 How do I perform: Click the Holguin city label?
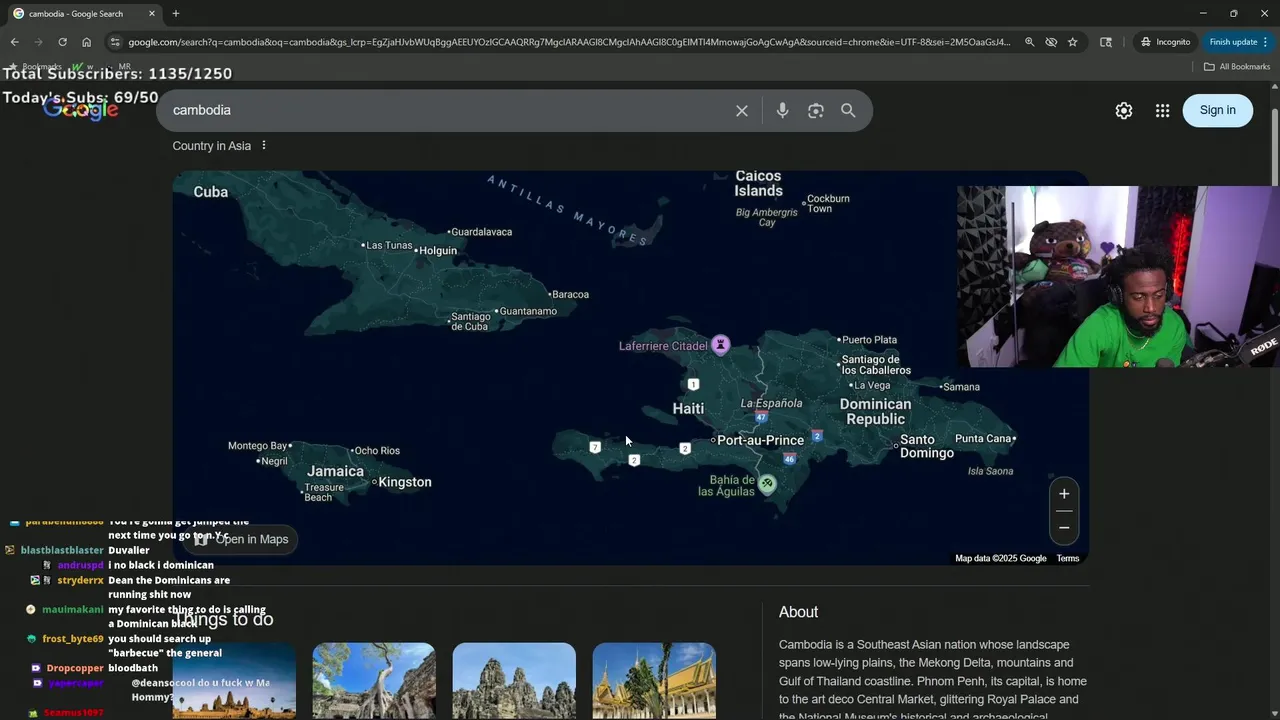point(438,251)
